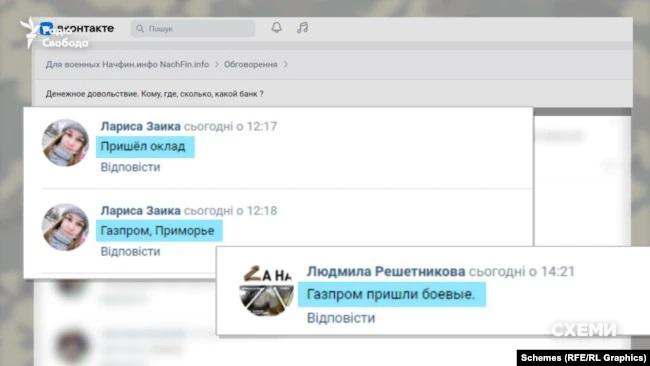This screenshot has height=366, width=650.
Task: Click the timestamp сьогодні о 12:17
Action: coord(230,126)
